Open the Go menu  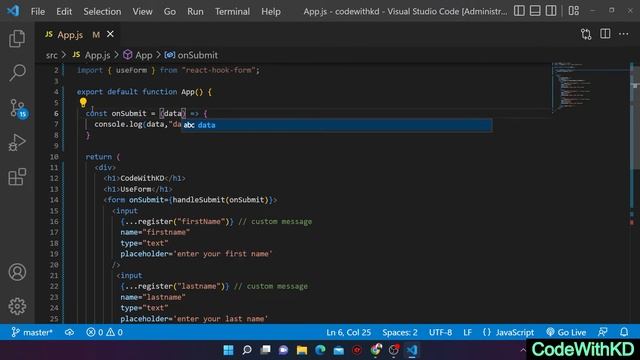click(169, 11)
